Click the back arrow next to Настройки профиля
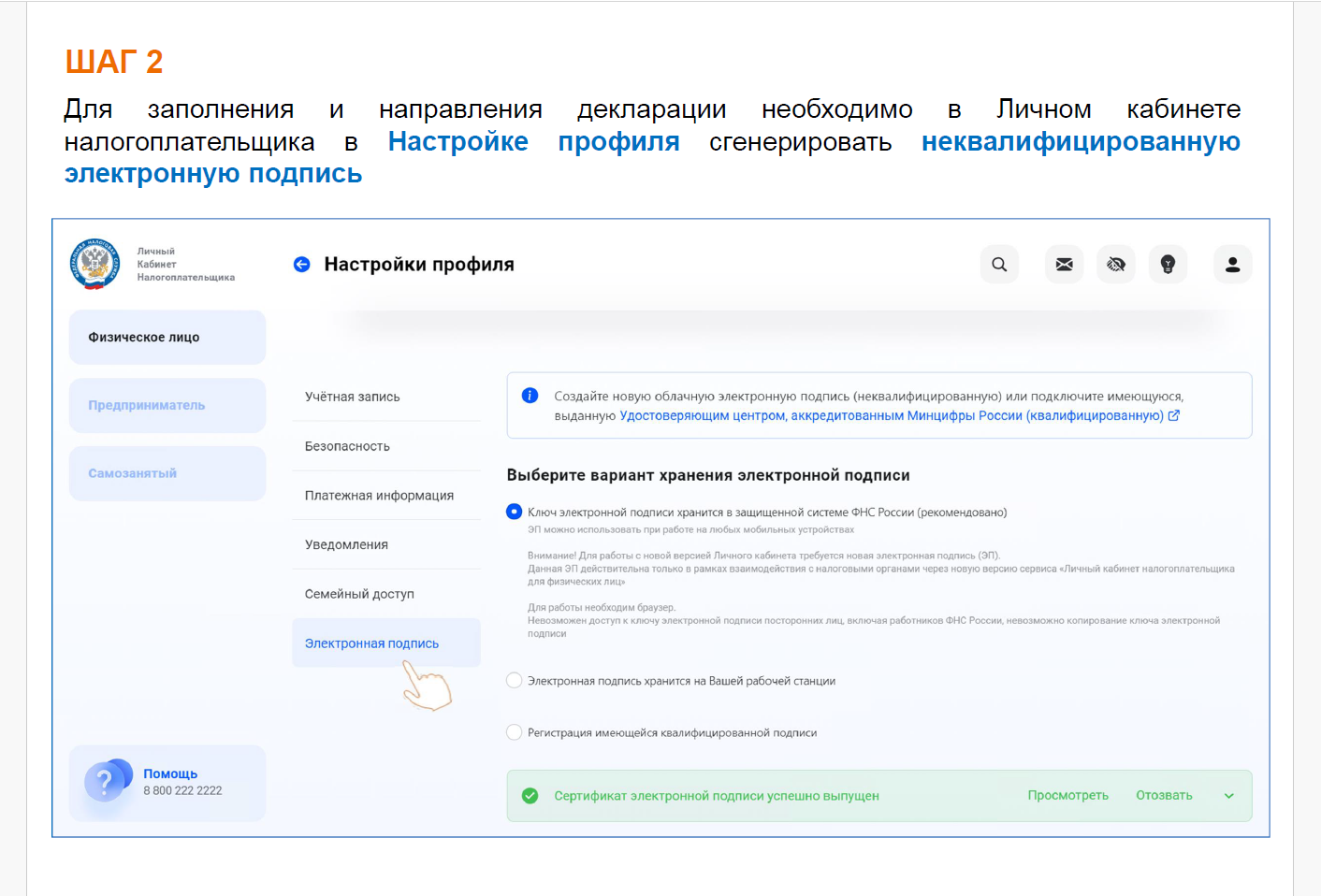 301,265
